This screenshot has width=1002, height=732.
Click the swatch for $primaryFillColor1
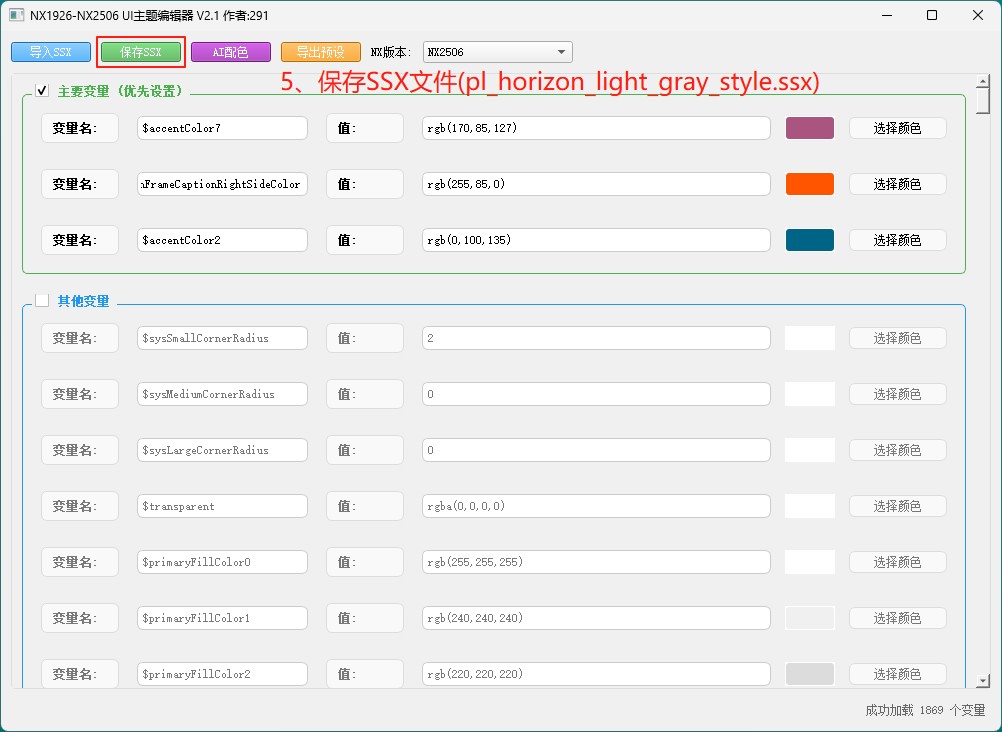[810, 618]
